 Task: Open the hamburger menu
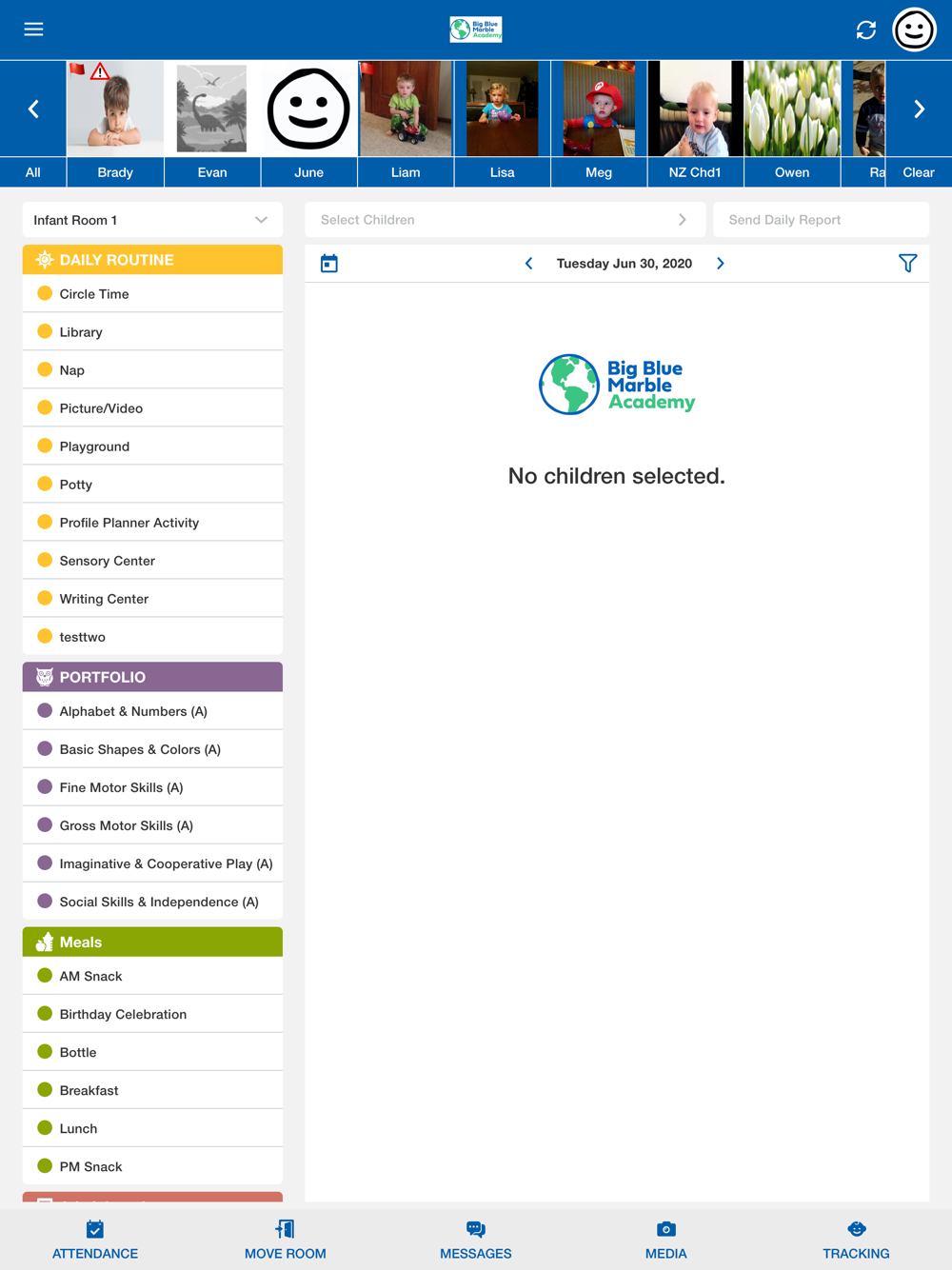(33, 30)
